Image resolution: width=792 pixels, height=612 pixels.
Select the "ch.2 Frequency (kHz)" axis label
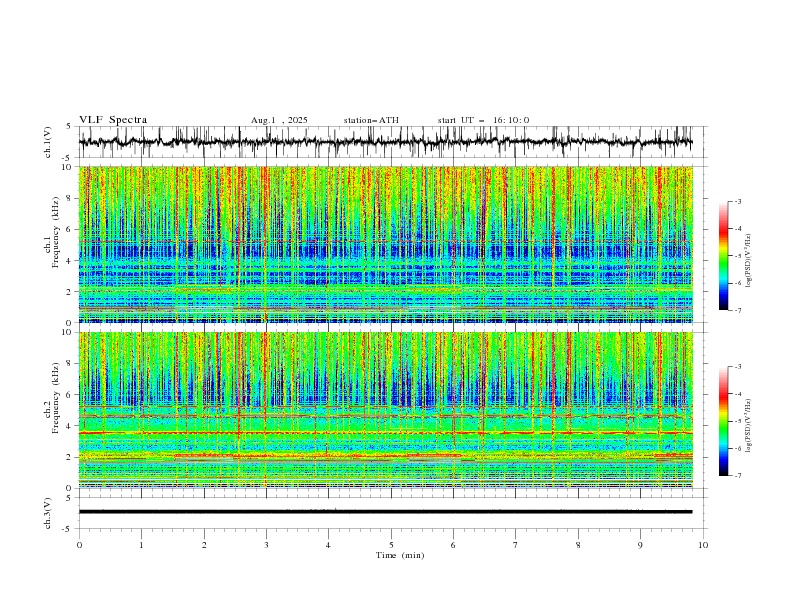pyautogui.click(x=52, y=397)
